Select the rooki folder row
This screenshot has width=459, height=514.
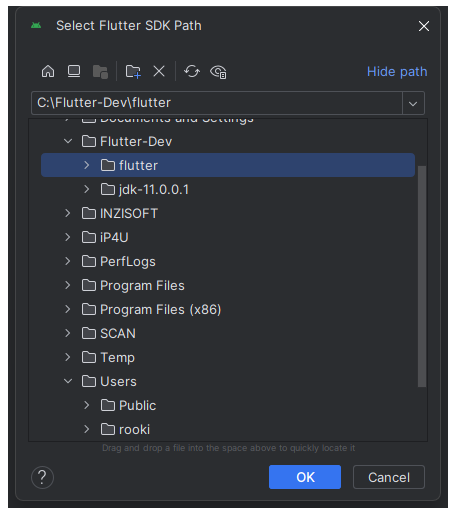(x=228, y=429)
